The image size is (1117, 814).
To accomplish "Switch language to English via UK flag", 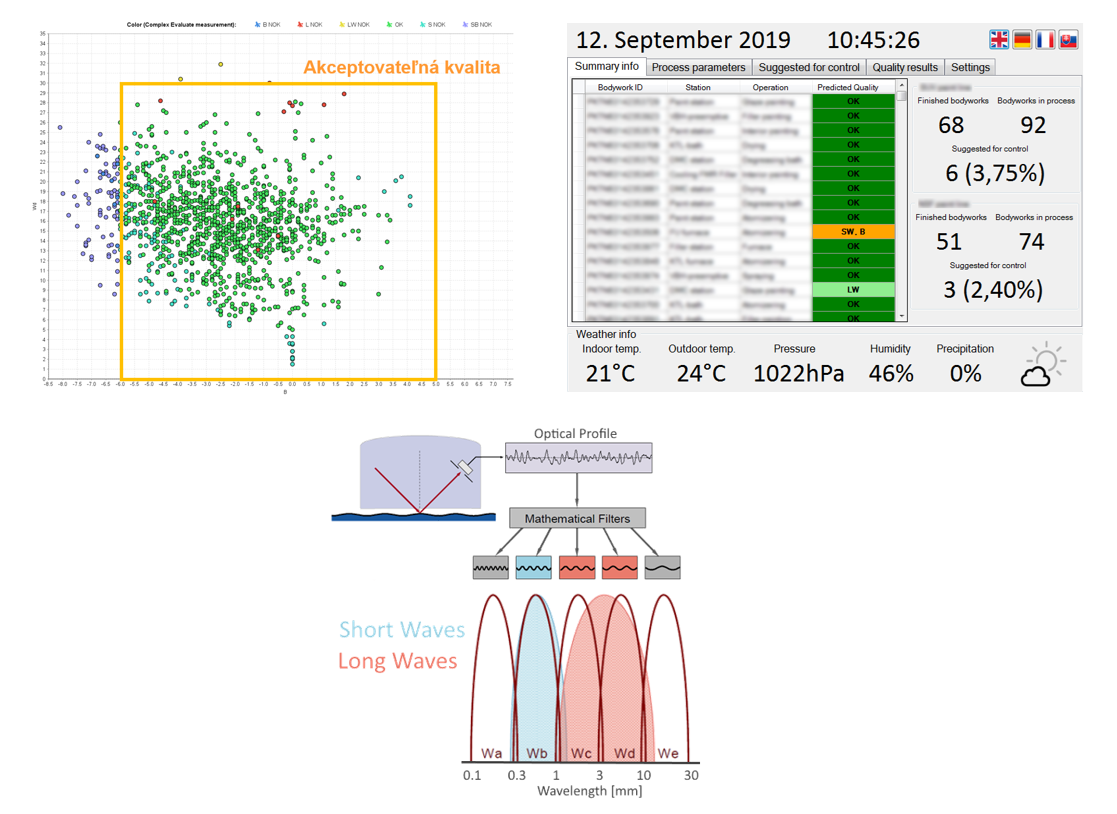I will click(999, 39).
